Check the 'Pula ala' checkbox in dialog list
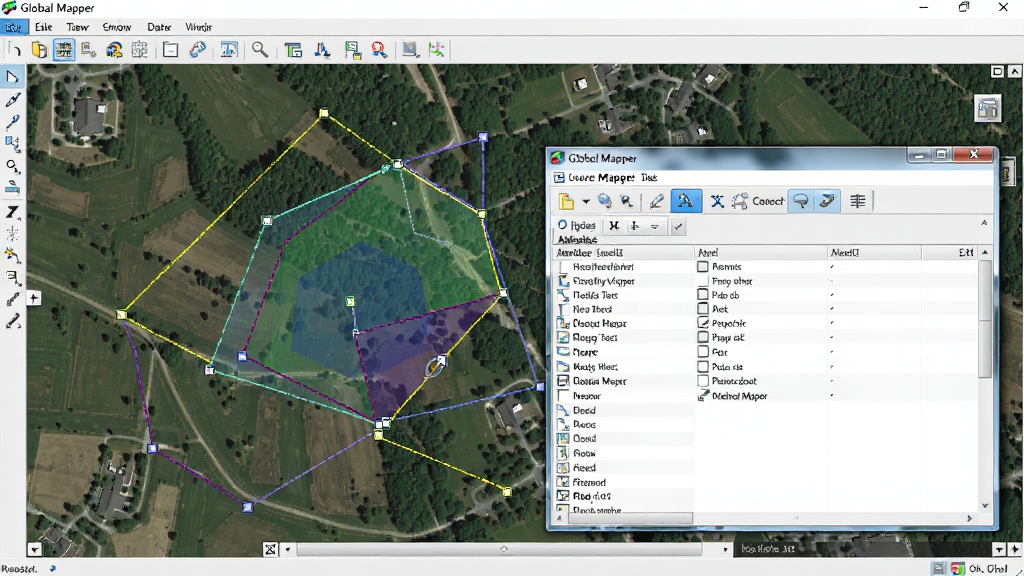Screen dimensions: 1024x576 click(x=703, y=366)
